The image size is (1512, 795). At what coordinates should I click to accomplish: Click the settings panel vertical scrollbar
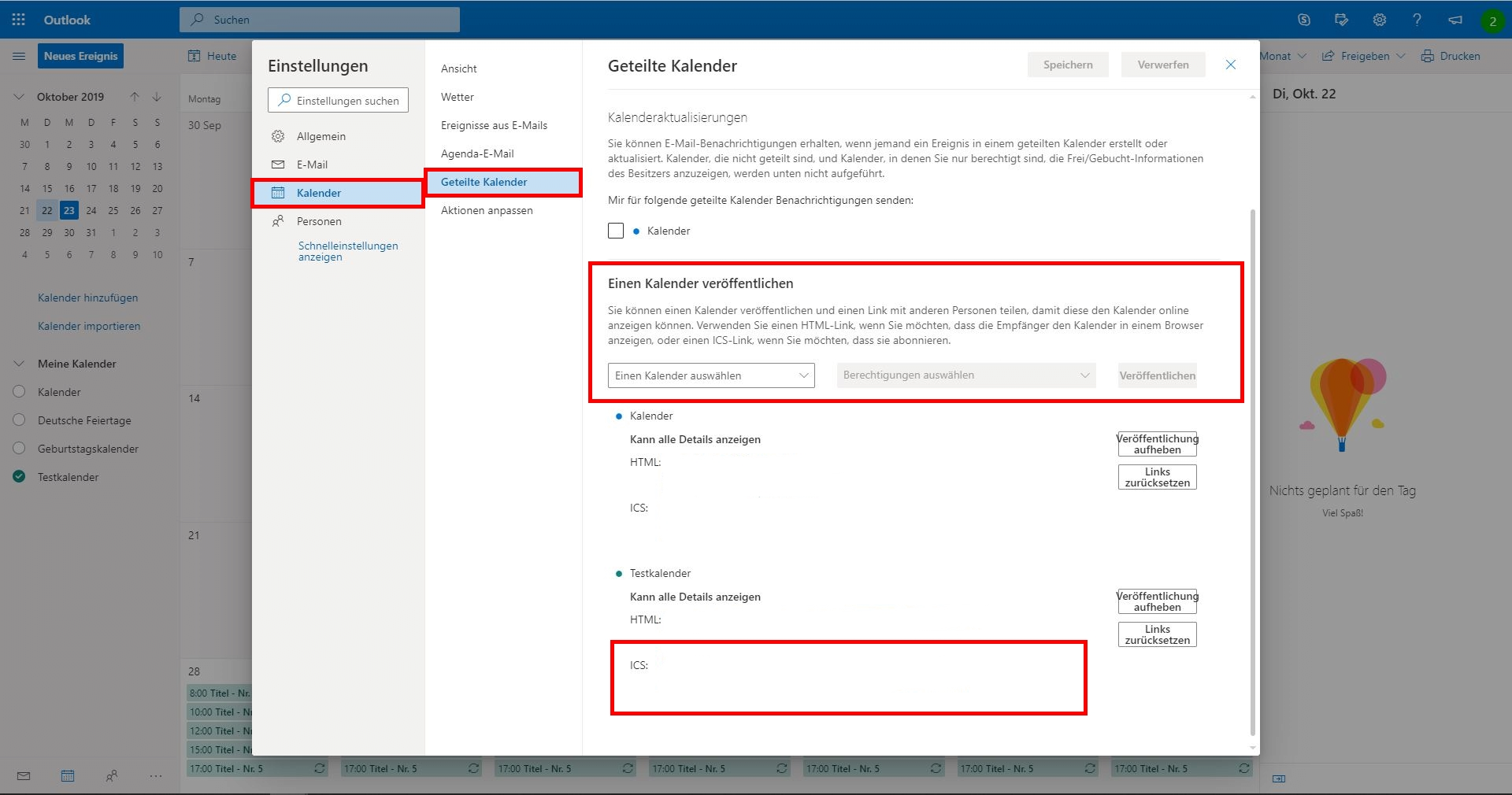tap(1252, 472)
